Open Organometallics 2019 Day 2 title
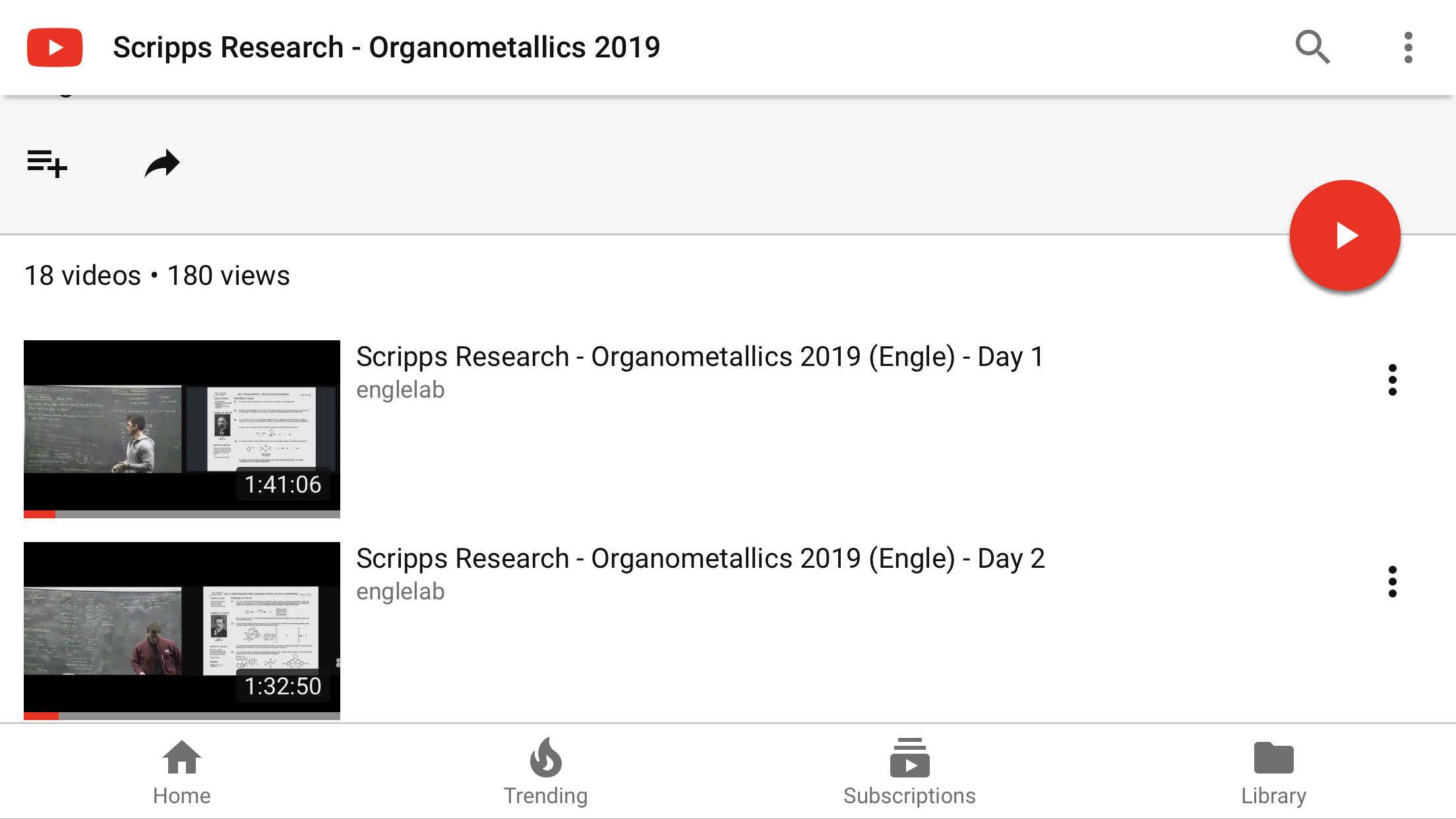1456x819 pixels. 700,559
